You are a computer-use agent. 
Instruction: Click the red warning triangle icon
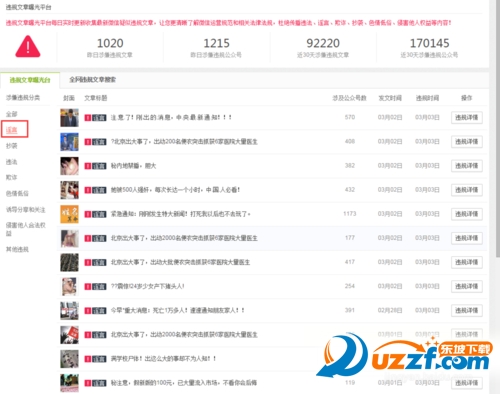[x=28, y=47]
